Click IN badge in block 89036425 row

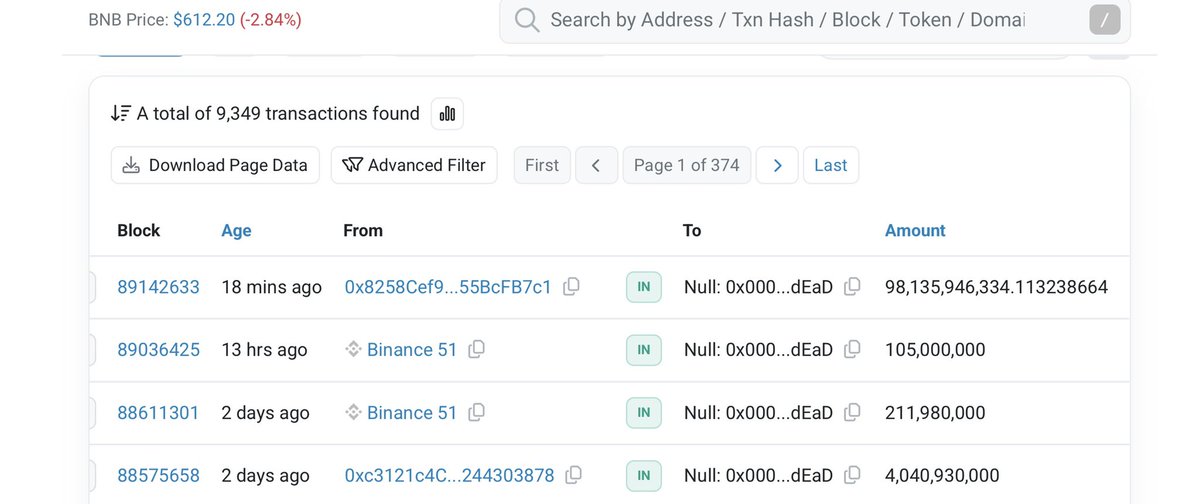click(x=644, y=350)
